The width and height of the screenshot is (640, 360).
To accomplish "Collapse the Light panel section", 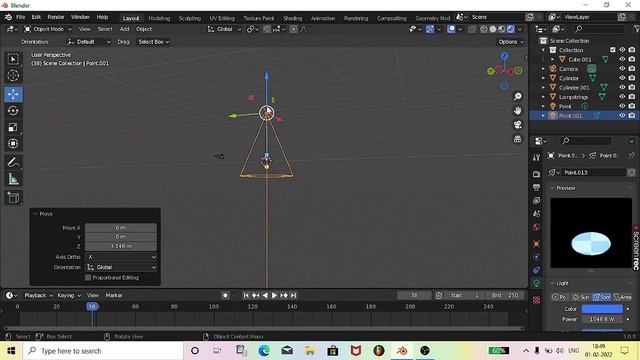I will click(x=553, y=283).
